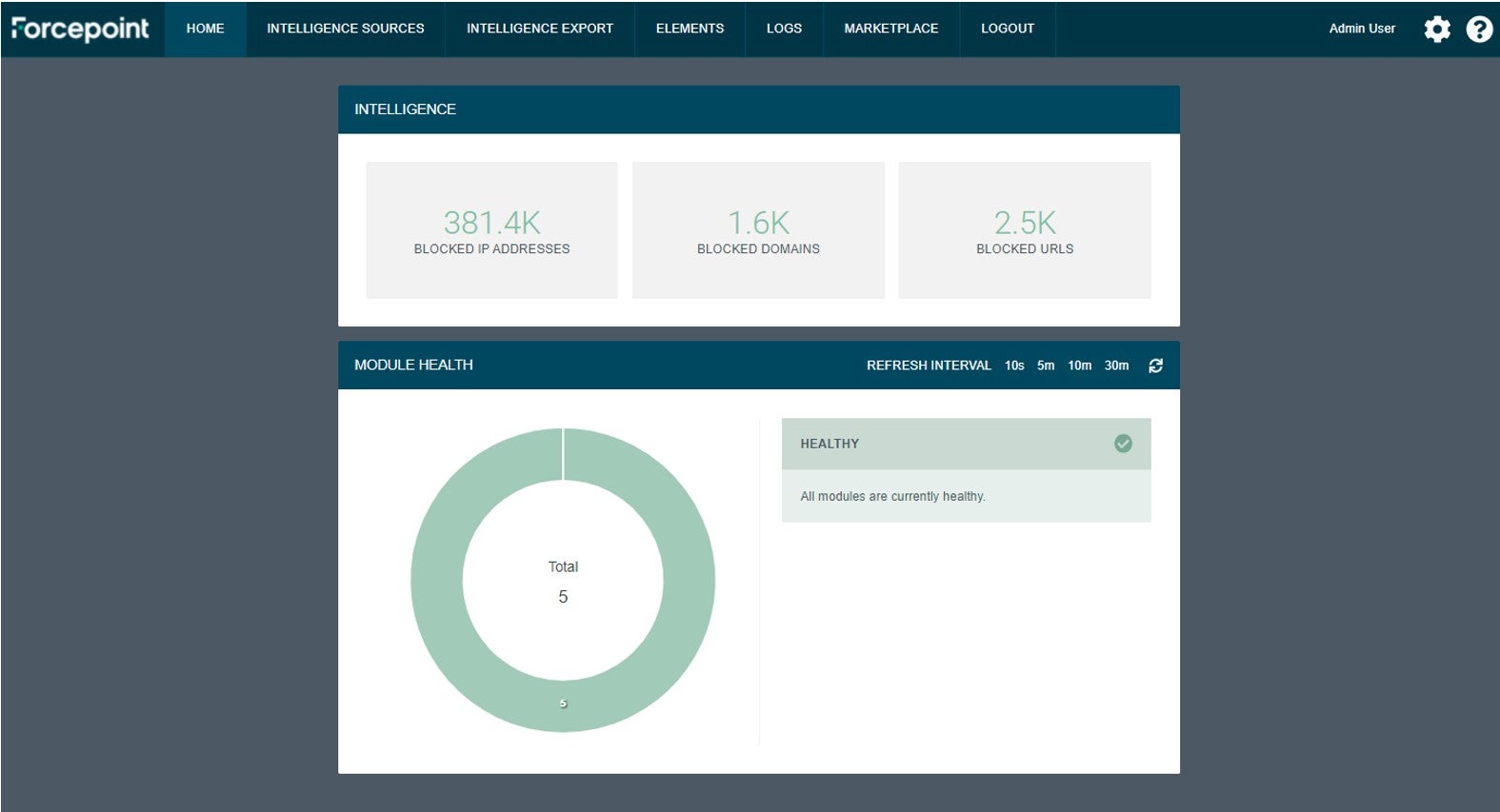Open the settings gear icon
Screen dimensions: 1500x812
pos(1436,30)
